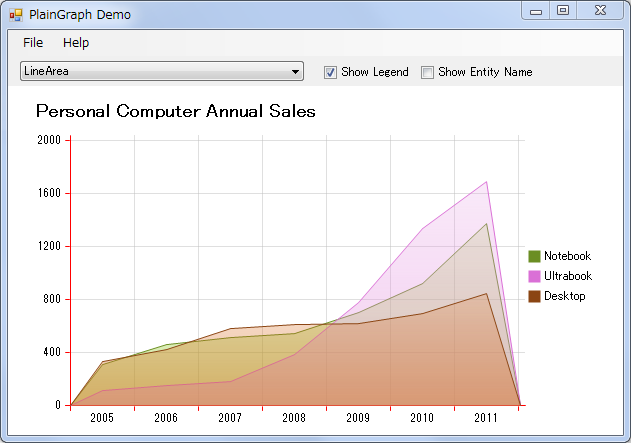631x443 pixels.
Task: Click the Notebook legend label
Action: pyautogui.click(x=567, y=256)
